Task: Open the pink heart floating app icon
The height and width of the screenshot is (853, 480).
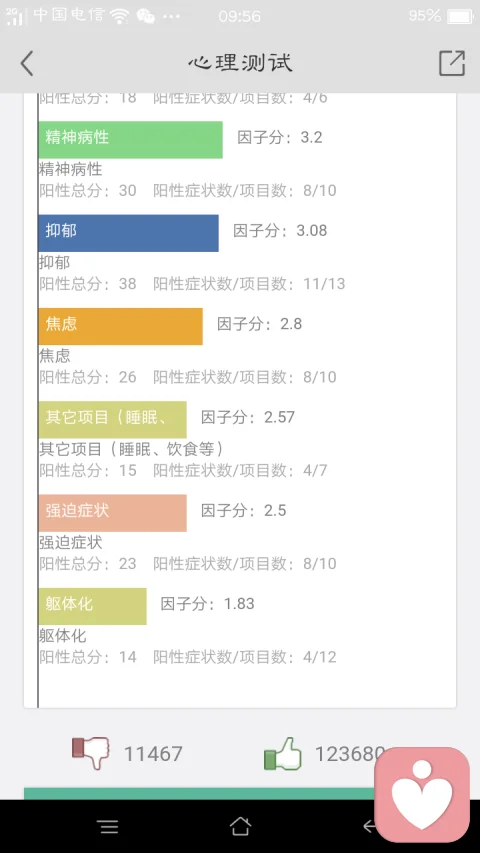Action: (422, 794)
